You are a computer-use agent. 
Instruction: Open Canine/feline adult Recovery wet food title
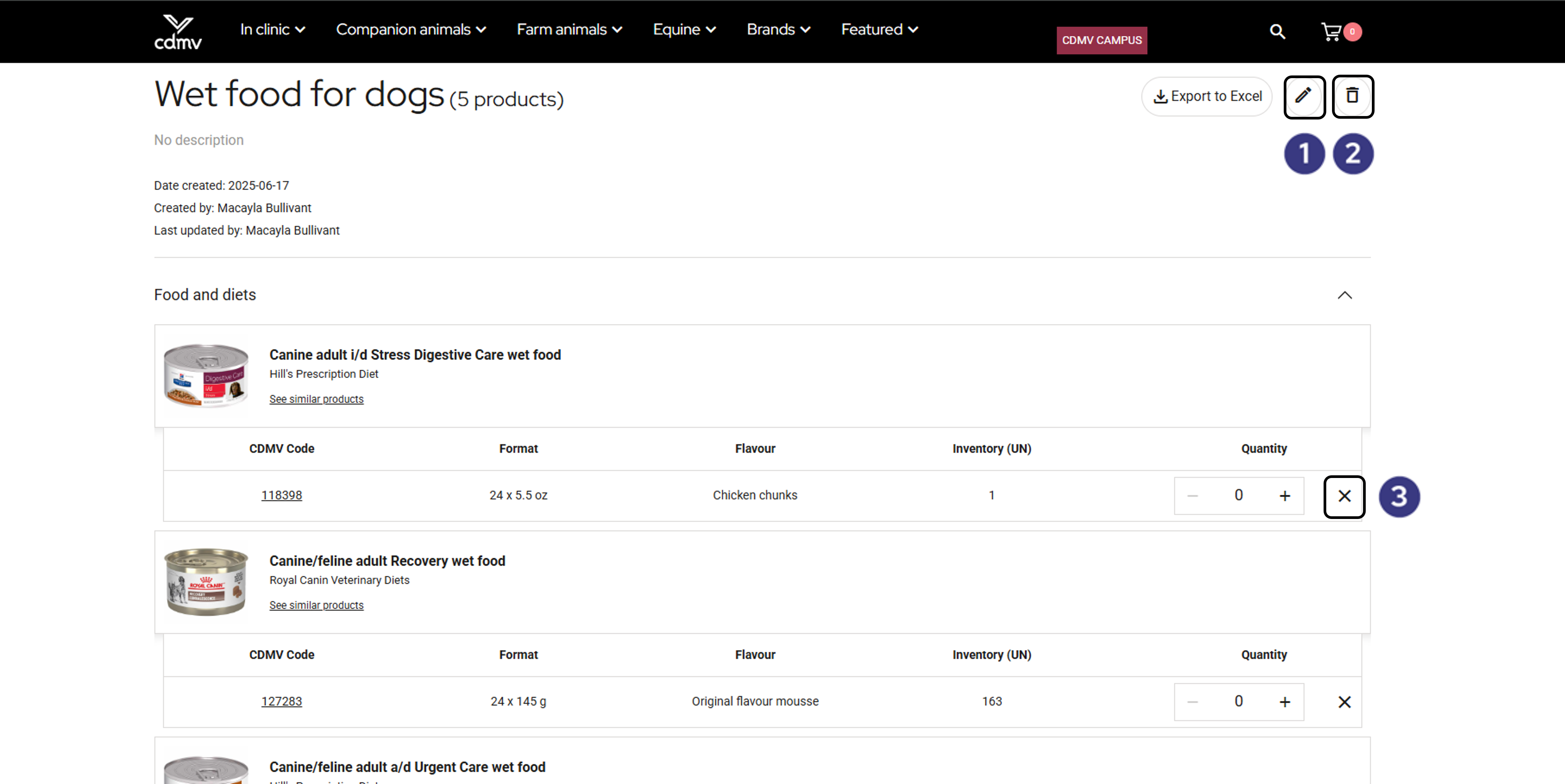(x=387, y=561)
